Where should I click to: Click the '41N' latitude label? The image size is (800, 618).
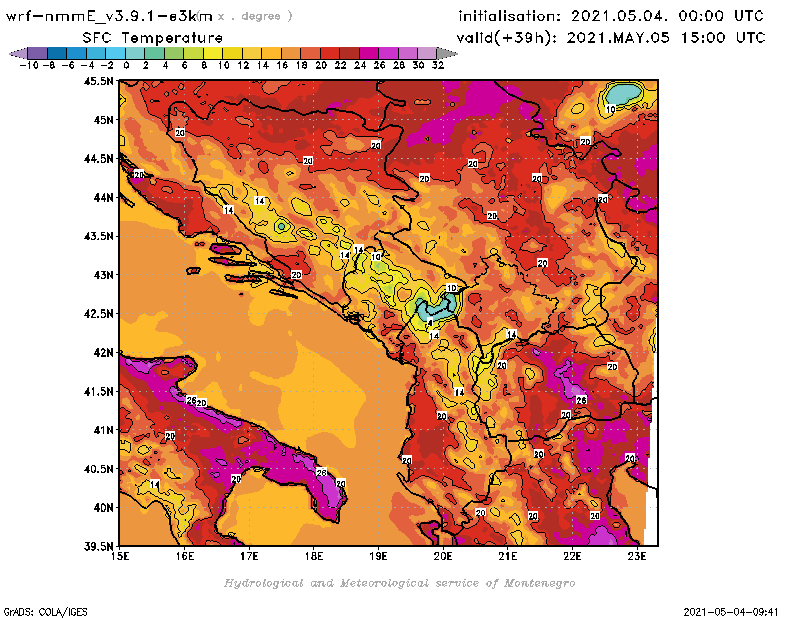pos(103,430)
